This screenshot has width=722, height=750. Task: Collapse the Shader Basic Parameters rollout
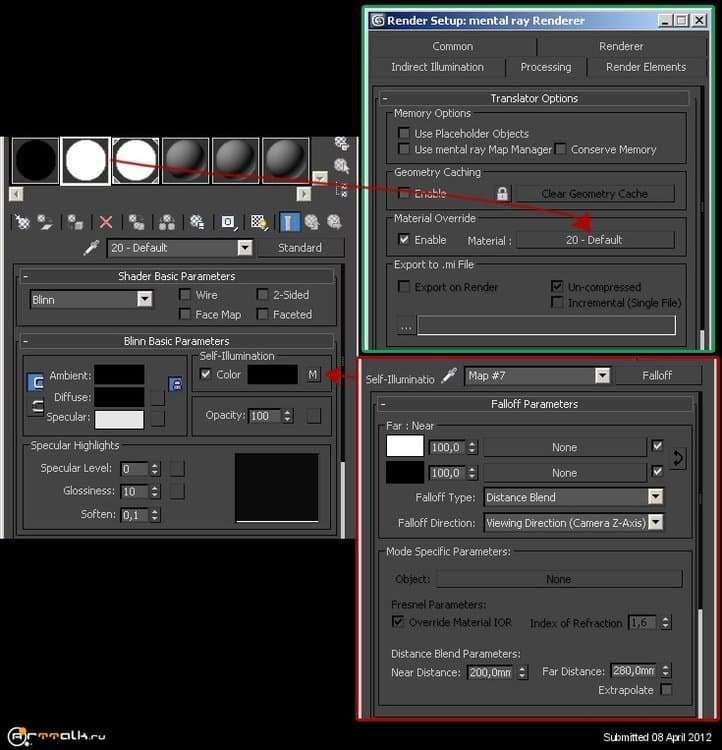(177, 276)
